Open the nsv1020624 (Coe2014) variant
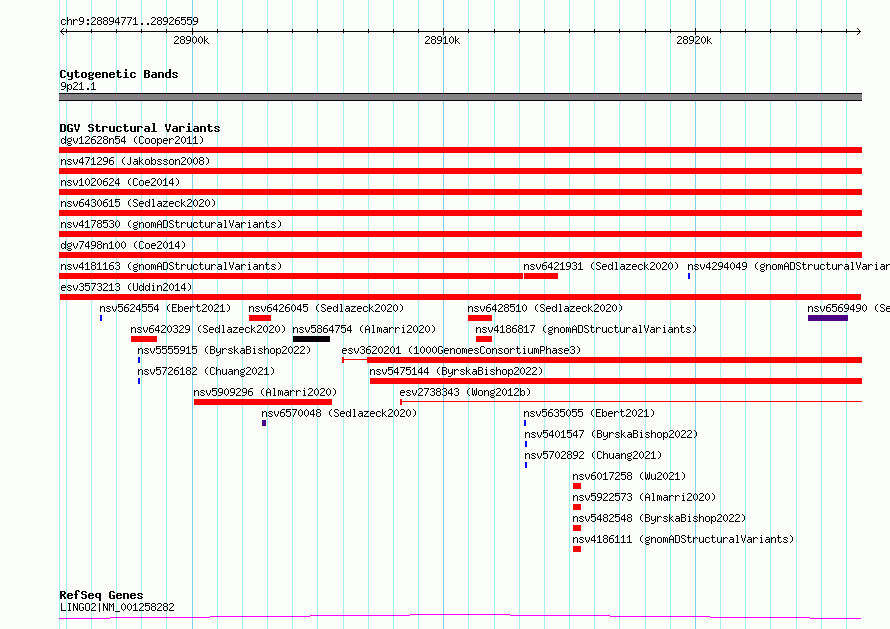The image size is (890, 629). [x=120, y=182]
